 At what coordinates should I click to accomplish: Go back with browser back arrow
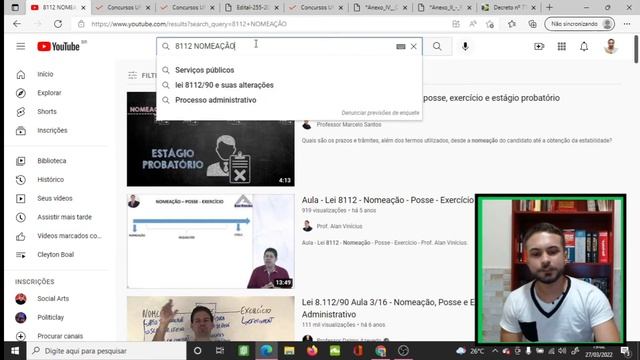coord(17,24)
